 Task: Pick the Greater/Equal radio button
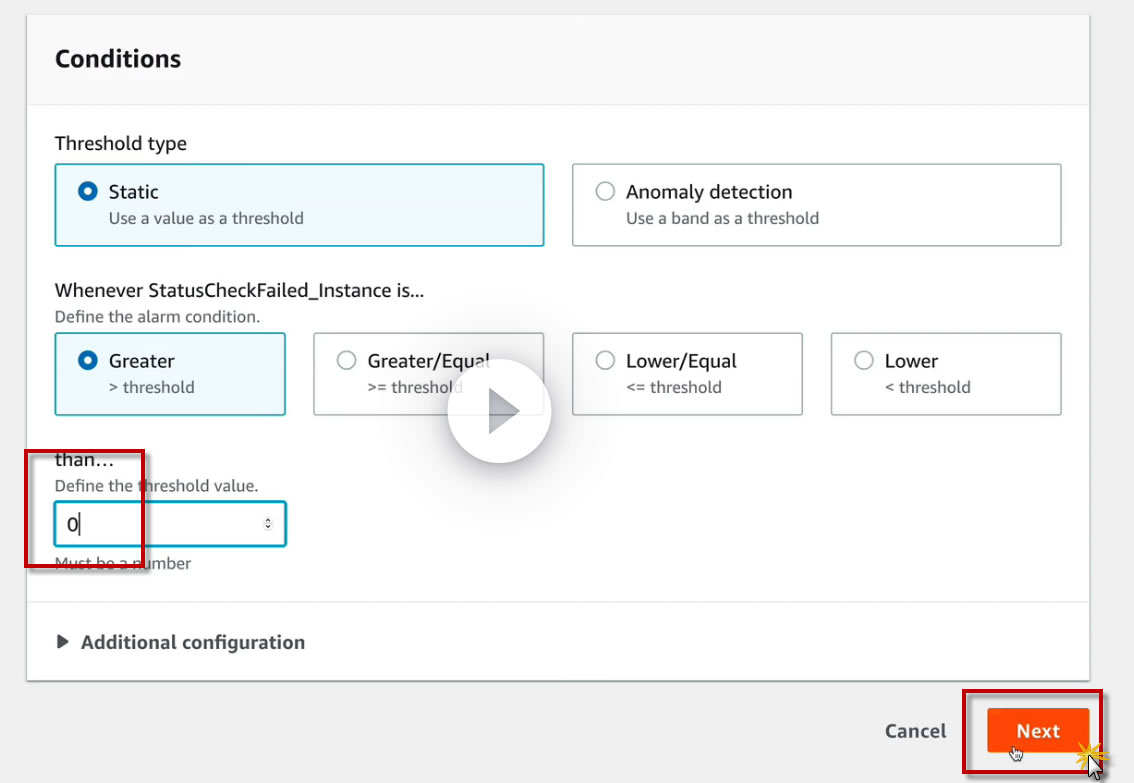[x=347, y=361]
